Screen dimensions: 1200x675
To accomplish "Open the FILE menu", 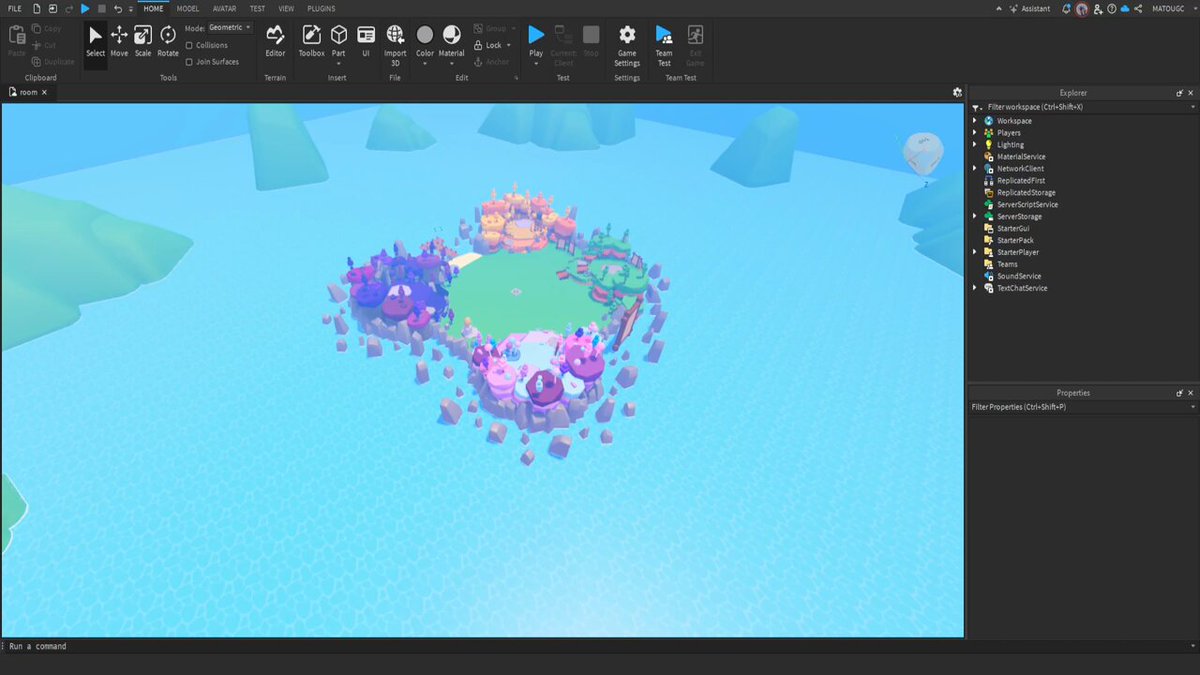I will tap(14, 8).
